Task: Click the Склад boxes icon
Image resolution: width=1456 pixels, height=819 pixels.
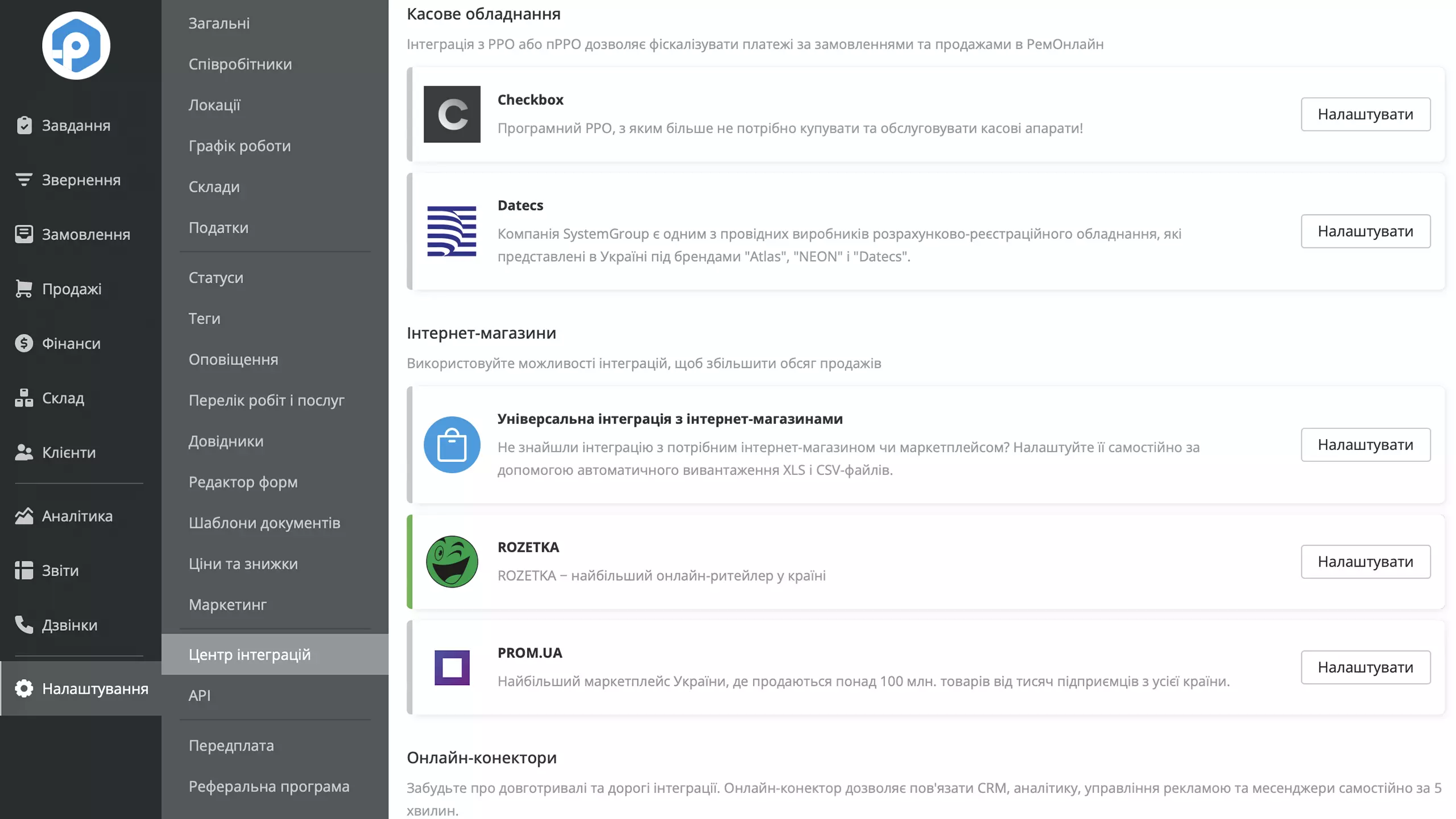Action: coord(24,398)
